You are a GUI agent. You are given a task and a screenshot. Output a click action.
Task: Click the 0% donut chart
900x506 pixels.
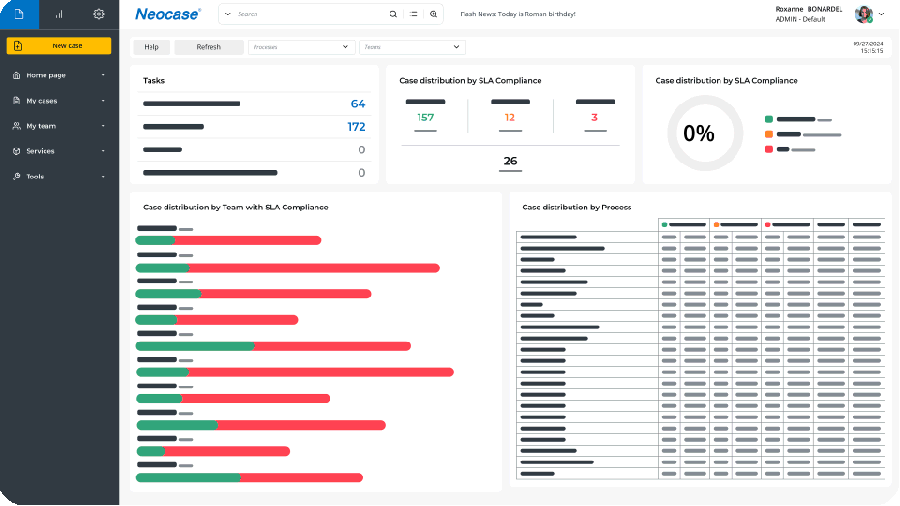705,133
